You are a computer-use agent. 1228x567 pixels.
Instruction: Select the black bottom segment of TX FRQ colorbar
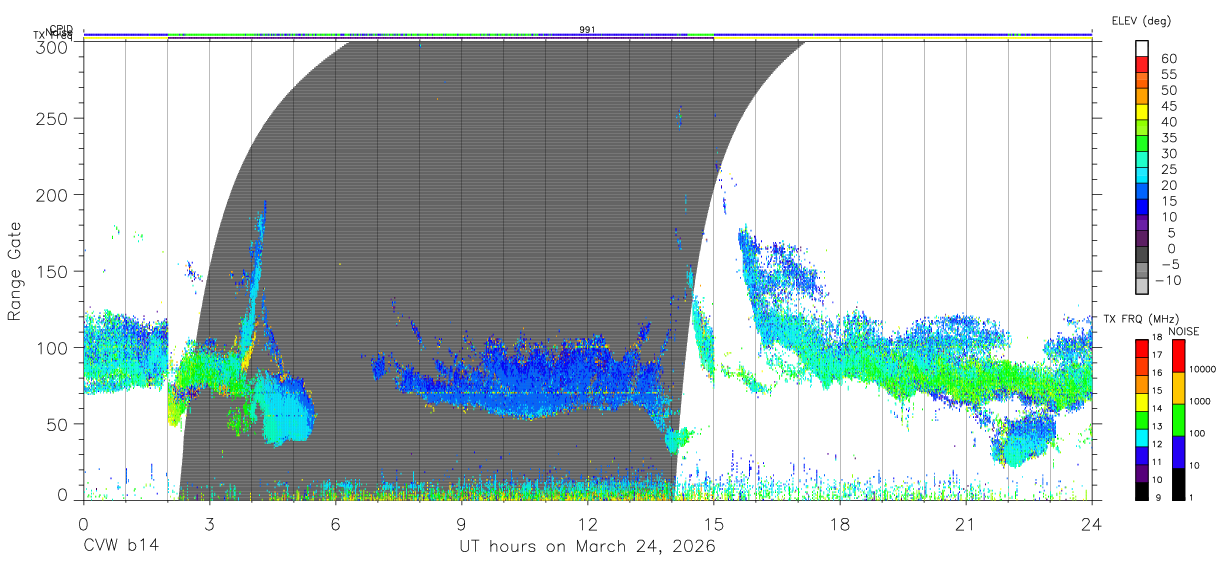coord(1142,490)
